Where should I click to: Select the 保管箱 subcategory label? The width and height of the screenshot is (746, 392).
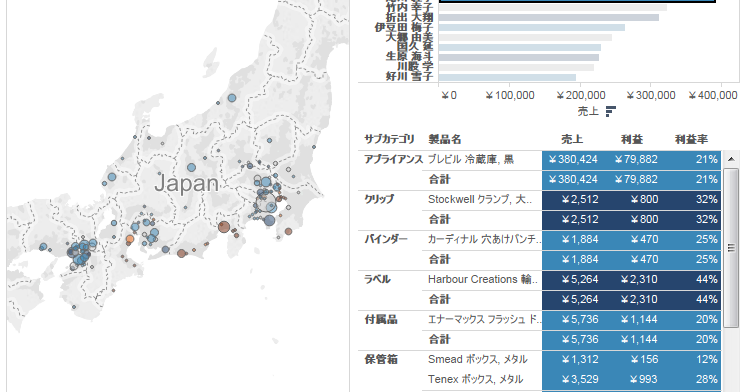(x=381, y=359)
